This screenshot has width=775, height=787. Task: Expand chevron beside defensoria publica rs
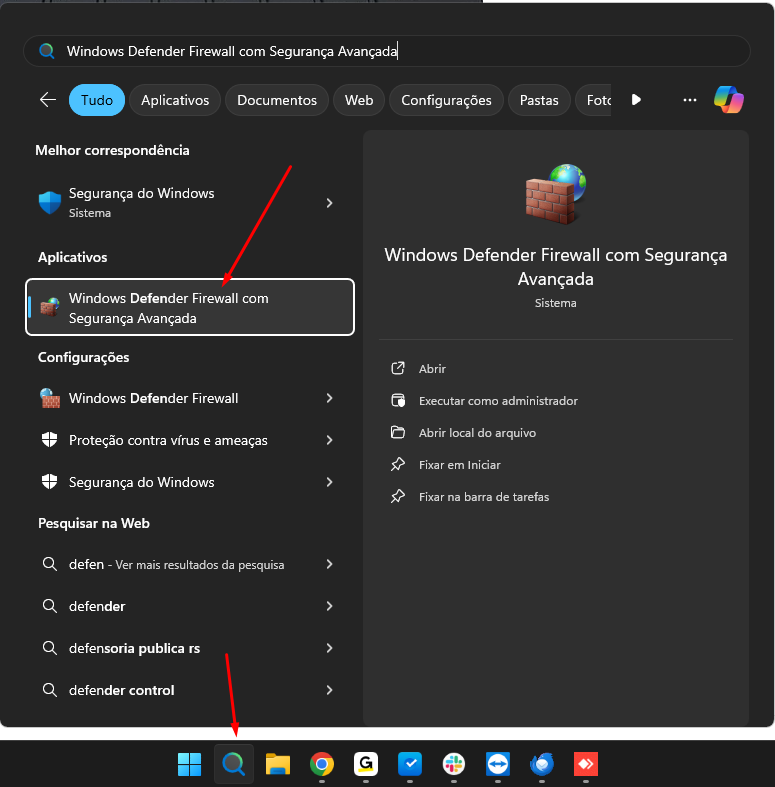(x=329, y=648)
